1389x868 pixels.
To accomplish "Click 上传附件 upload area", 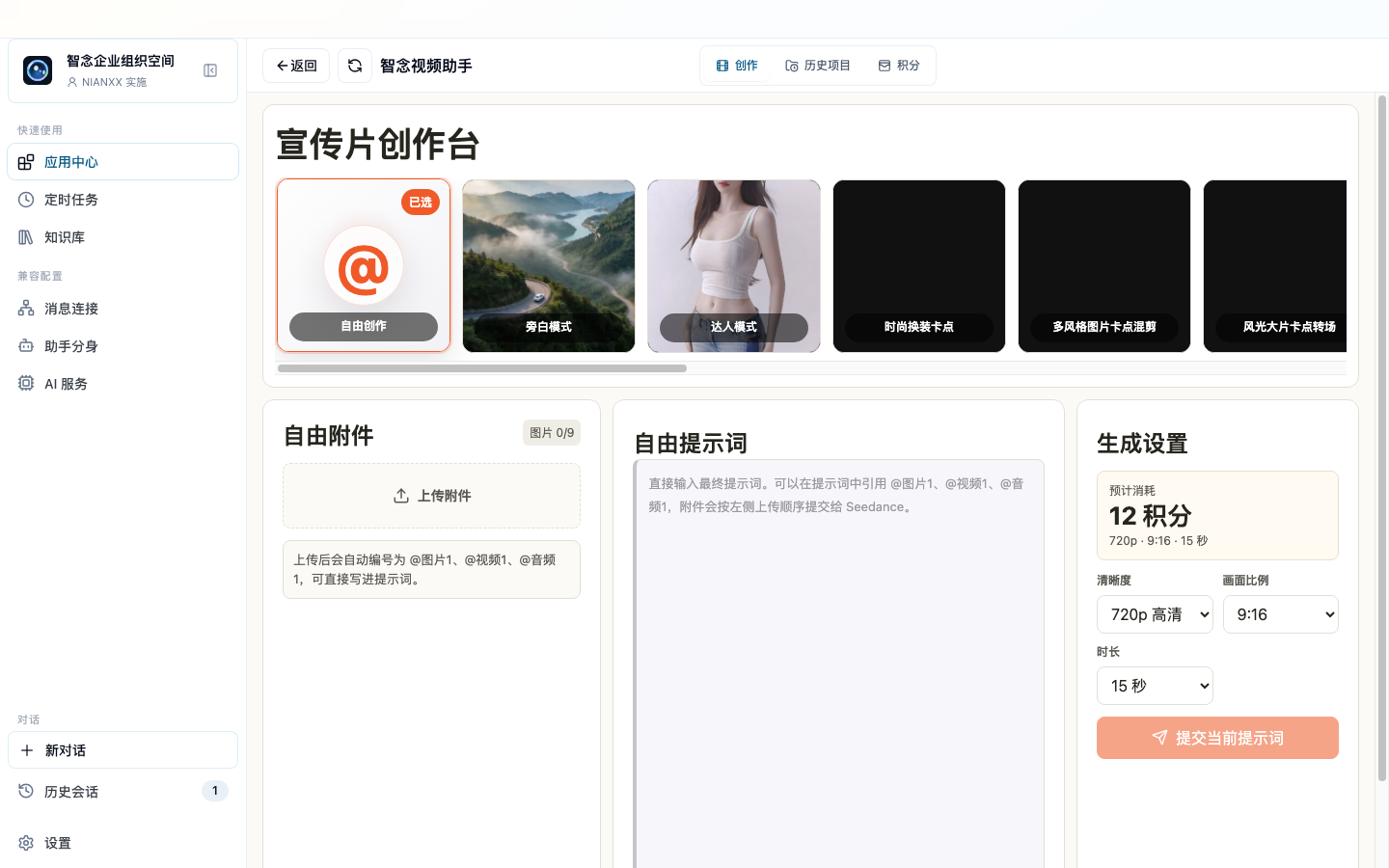I will point(431,496).
